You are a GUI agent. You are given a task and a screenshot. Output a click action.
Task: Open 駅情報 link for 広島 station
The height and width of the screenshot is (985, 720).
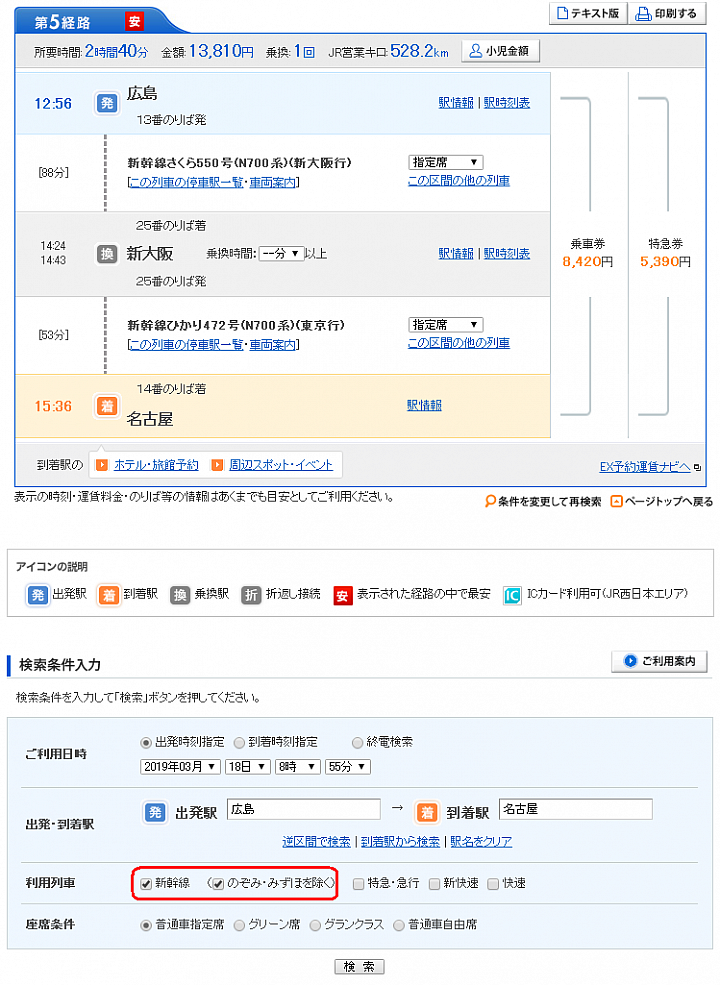455,102
